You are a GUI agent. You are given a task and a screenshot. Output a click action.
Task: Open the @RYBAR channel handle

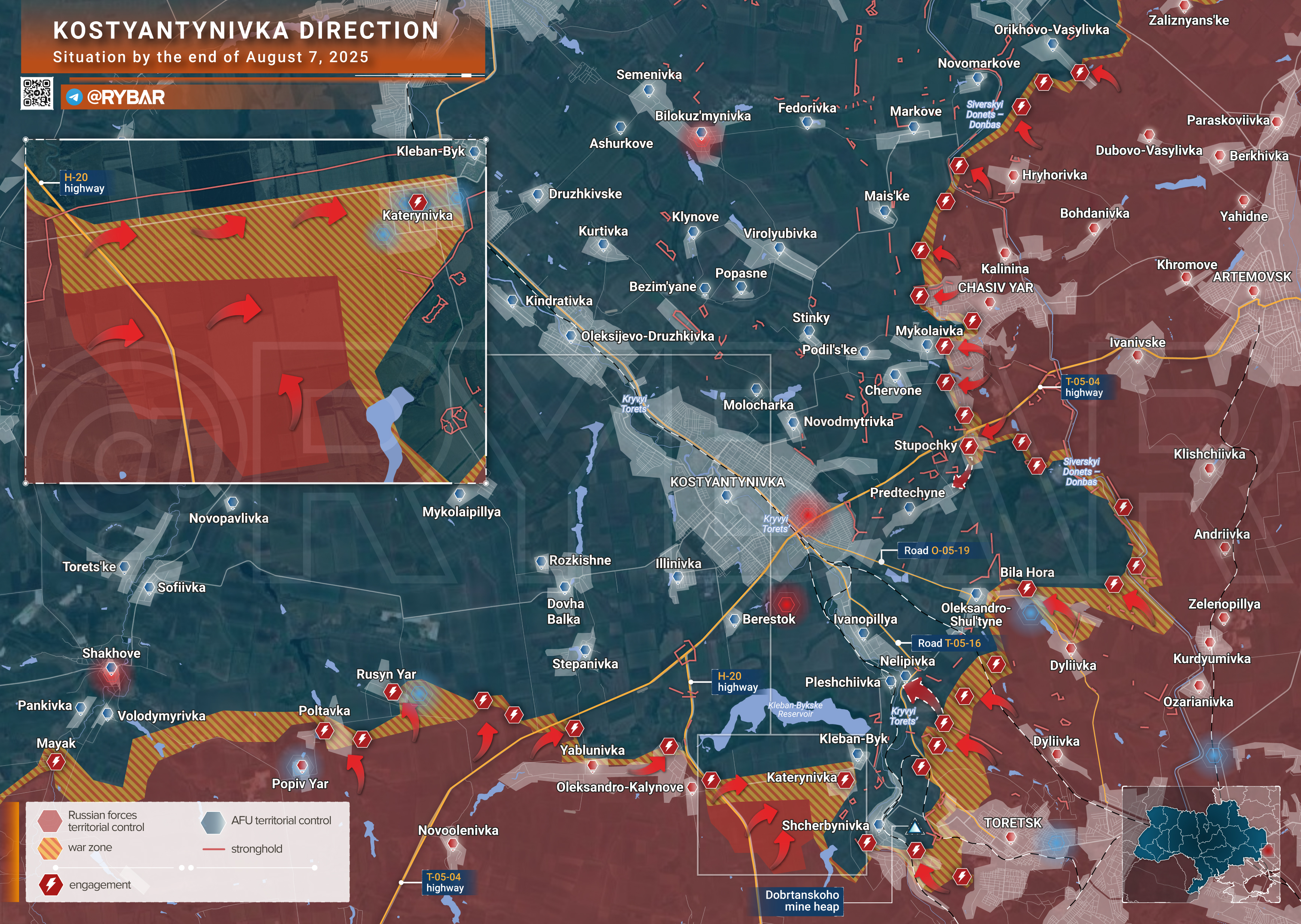(126, 97)
